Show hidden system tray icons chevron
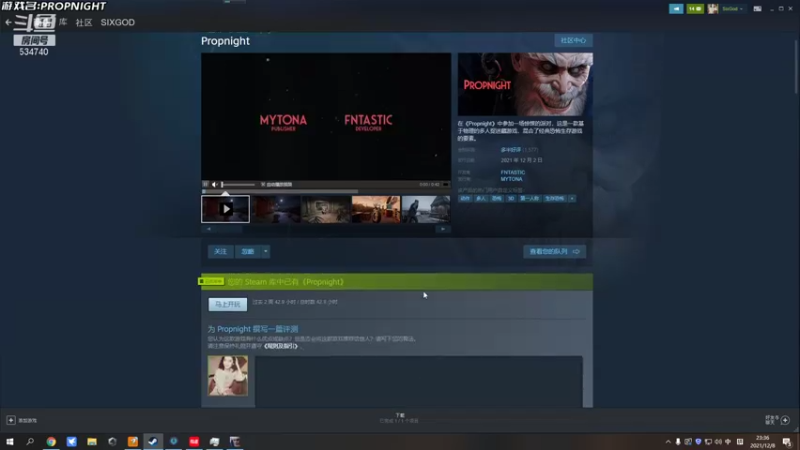The height and width of the screenshot is (450, 800). (668, 442)
